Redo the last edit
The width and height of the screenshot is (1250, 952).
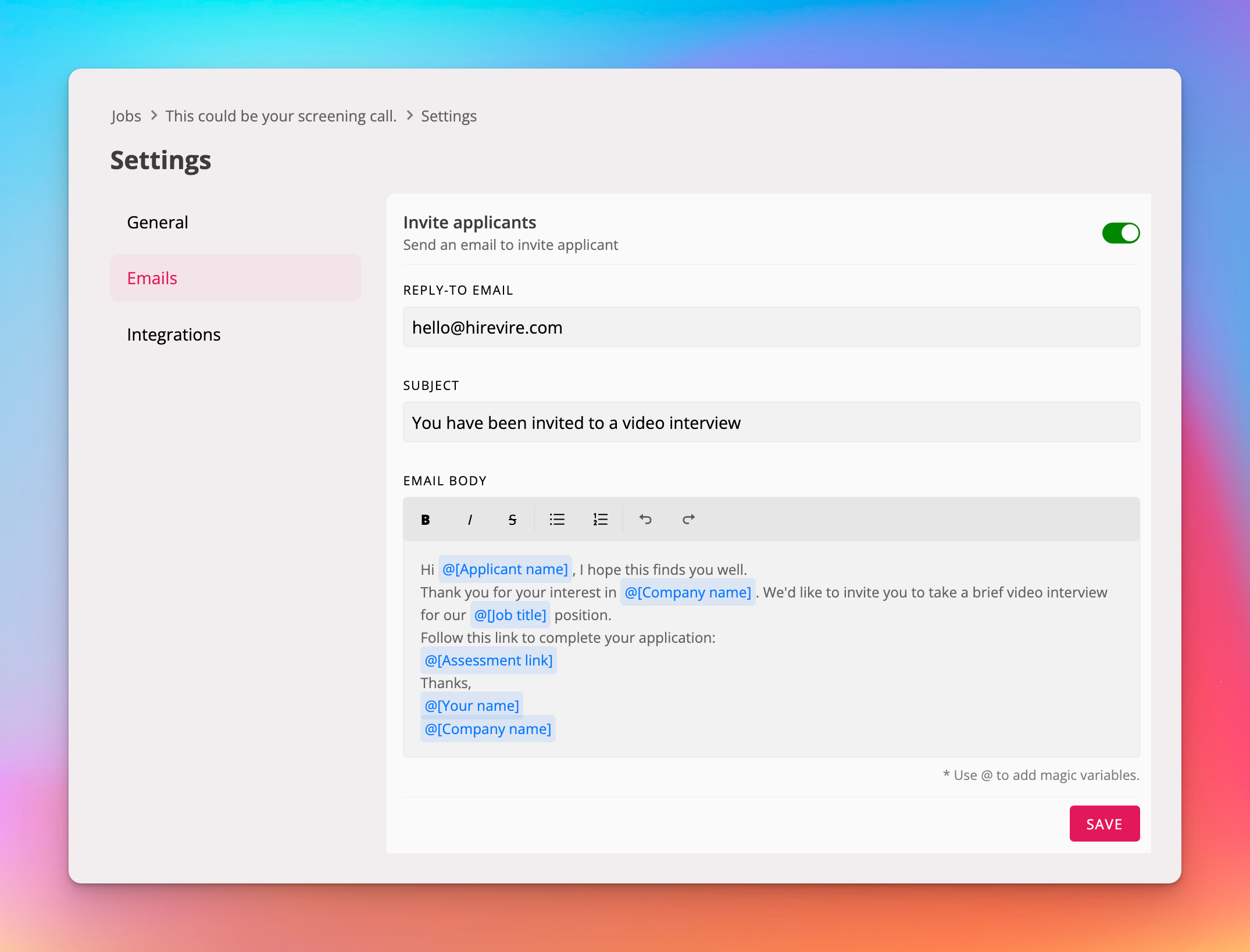[688, 520]
